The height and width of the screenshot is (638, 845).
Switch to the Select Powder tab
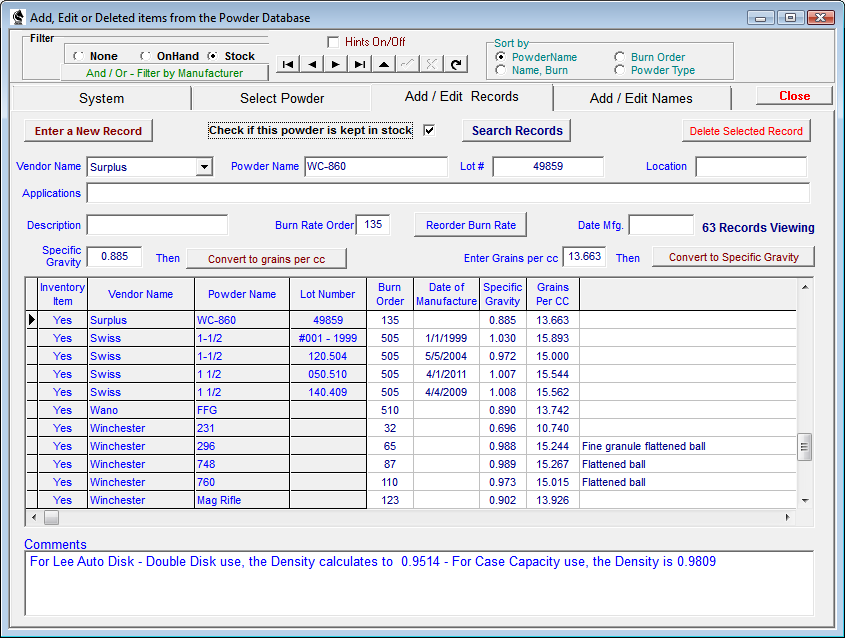click(281, 98)
